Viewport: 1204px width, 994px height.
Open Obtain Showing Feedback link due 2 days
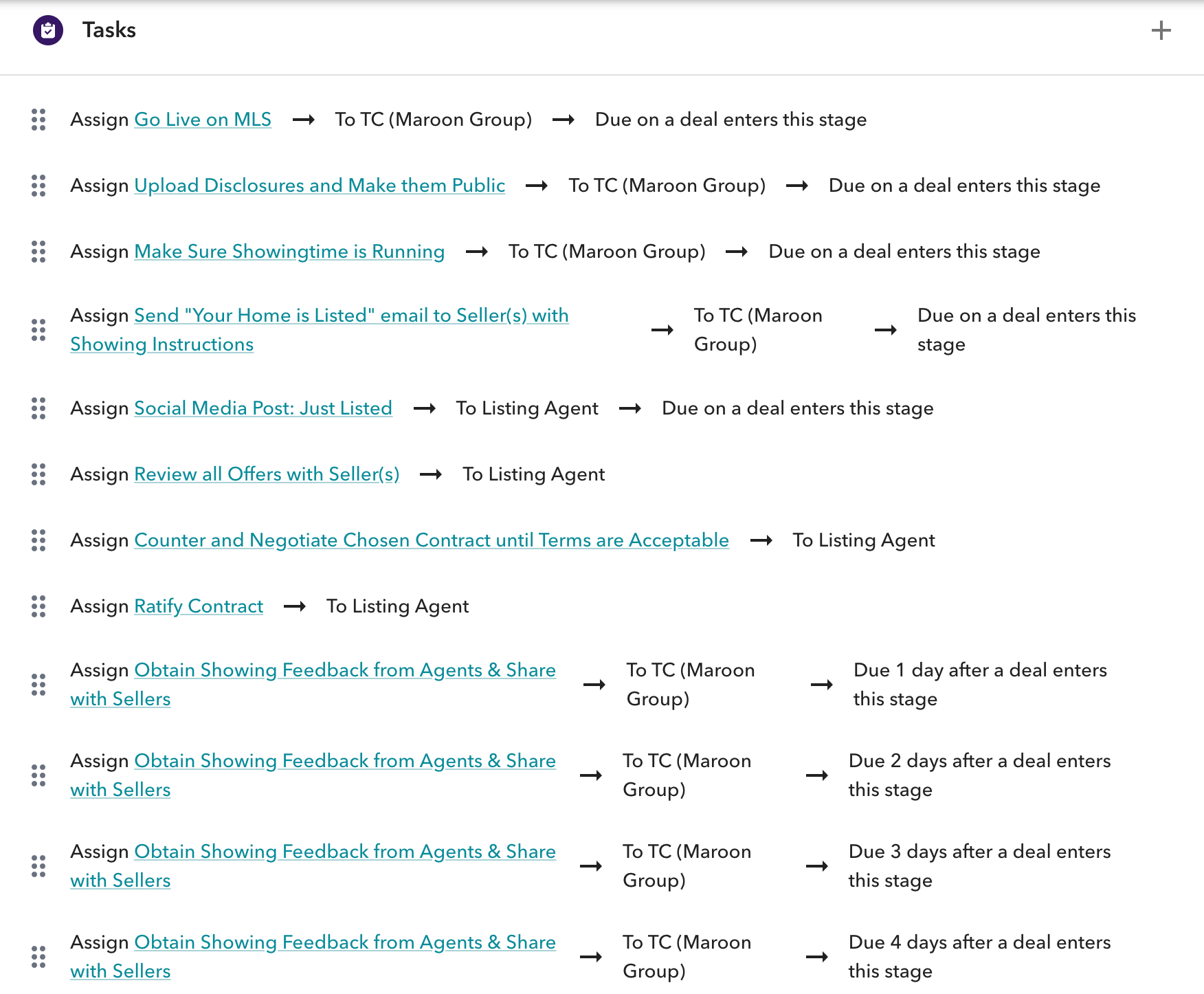[313, 775]
